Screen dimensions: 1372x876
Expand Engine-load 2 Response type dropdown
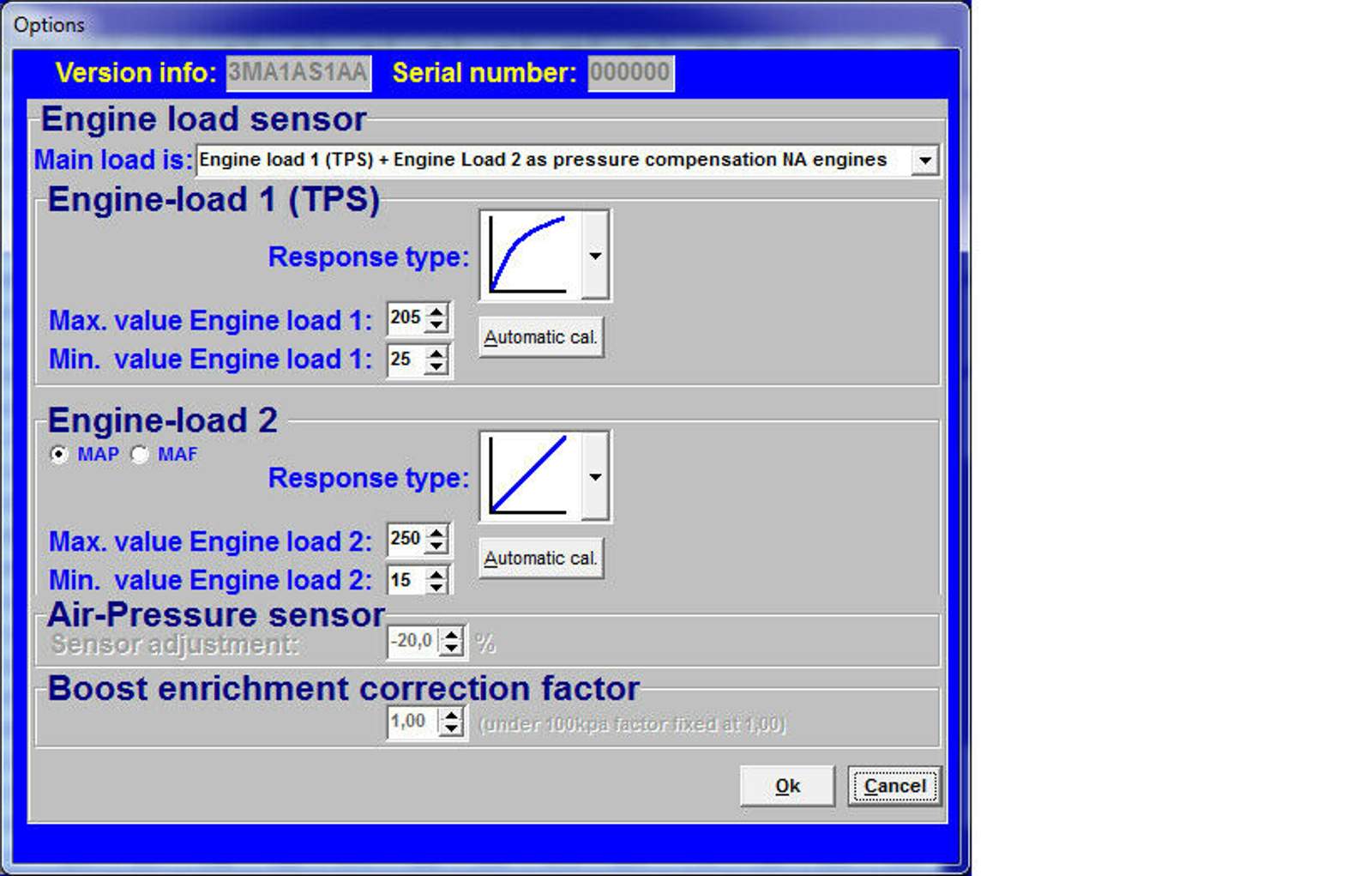tap(594, 477)
